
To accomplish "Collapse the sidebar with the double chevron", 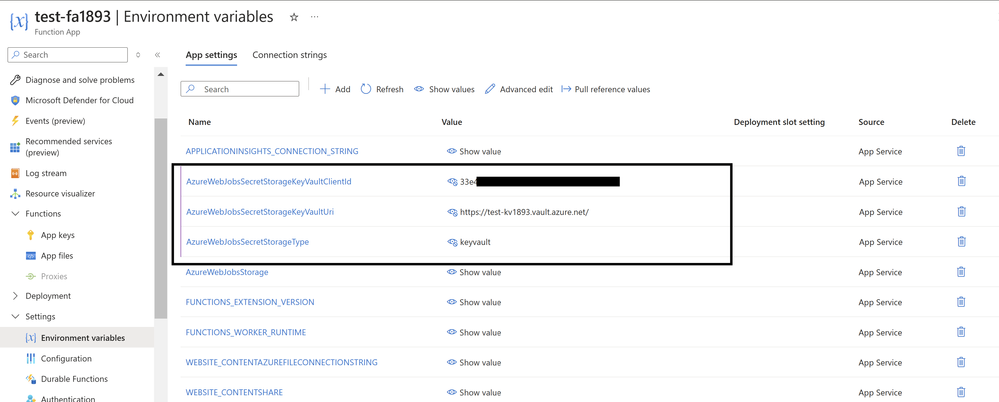I will point(157,55).
